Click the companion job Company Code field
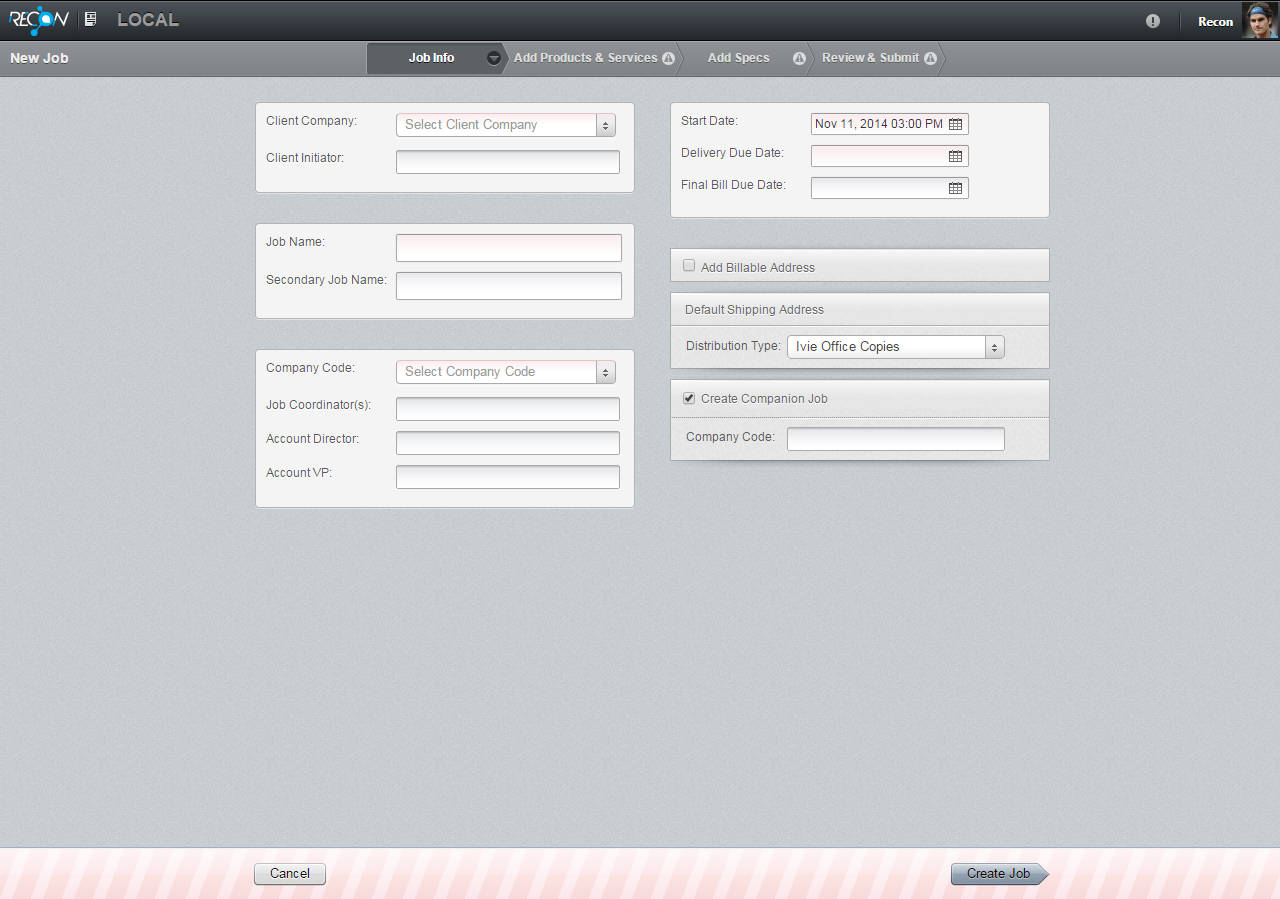The image size is (1280, 899). [x=896, y=439]
